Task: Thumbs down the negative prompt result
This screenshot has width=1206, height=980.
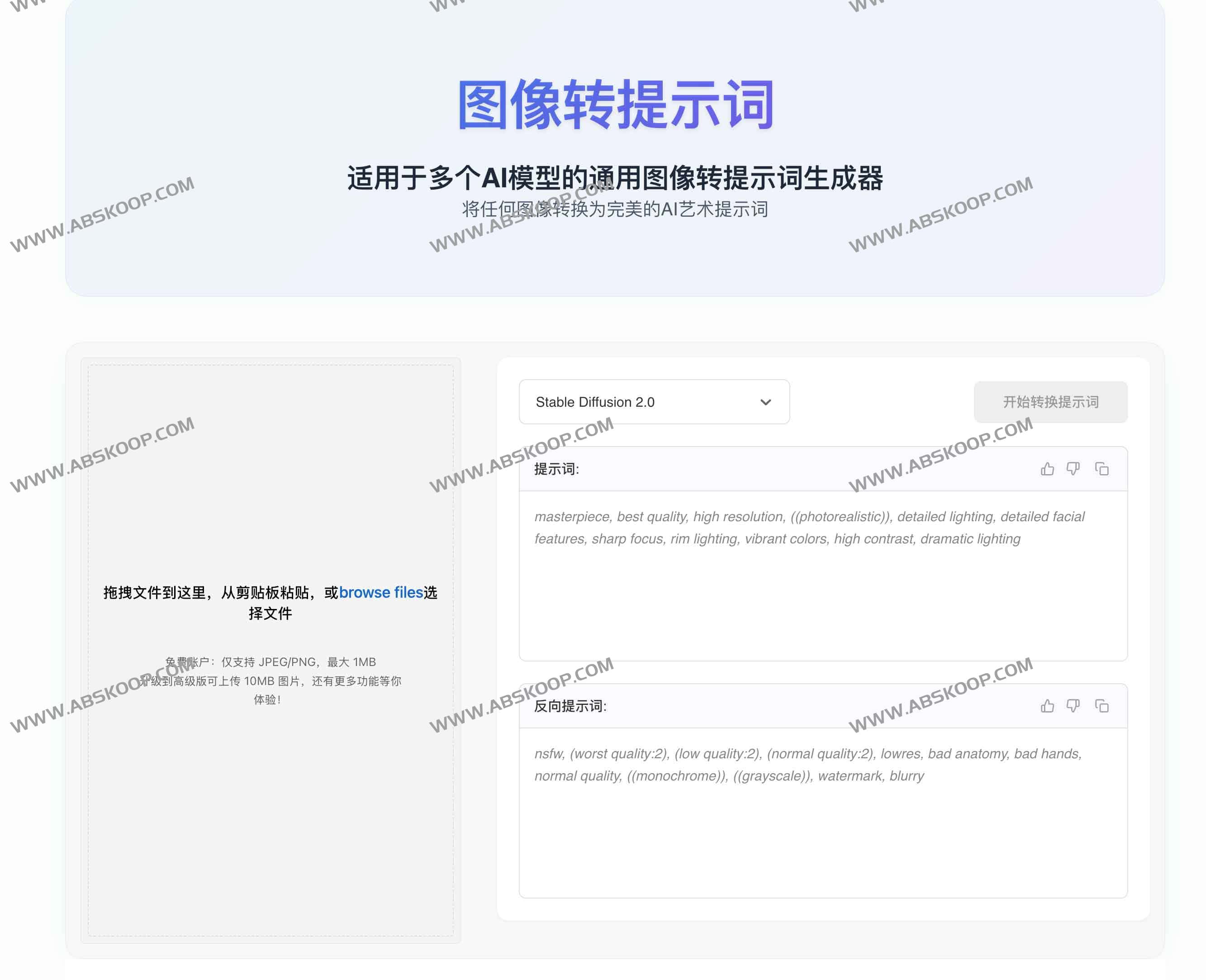Action: click(x=1074, y=705)
